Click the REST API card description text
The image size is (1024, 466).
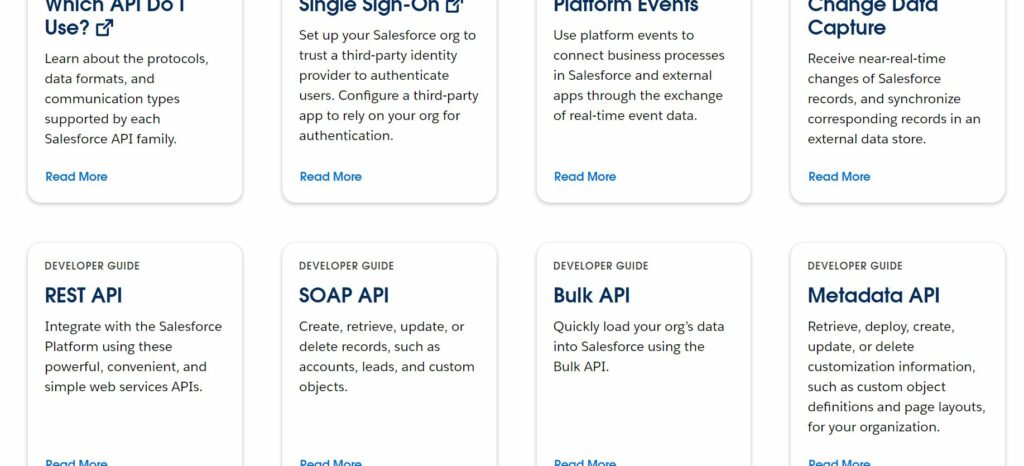tap(133, 356)
